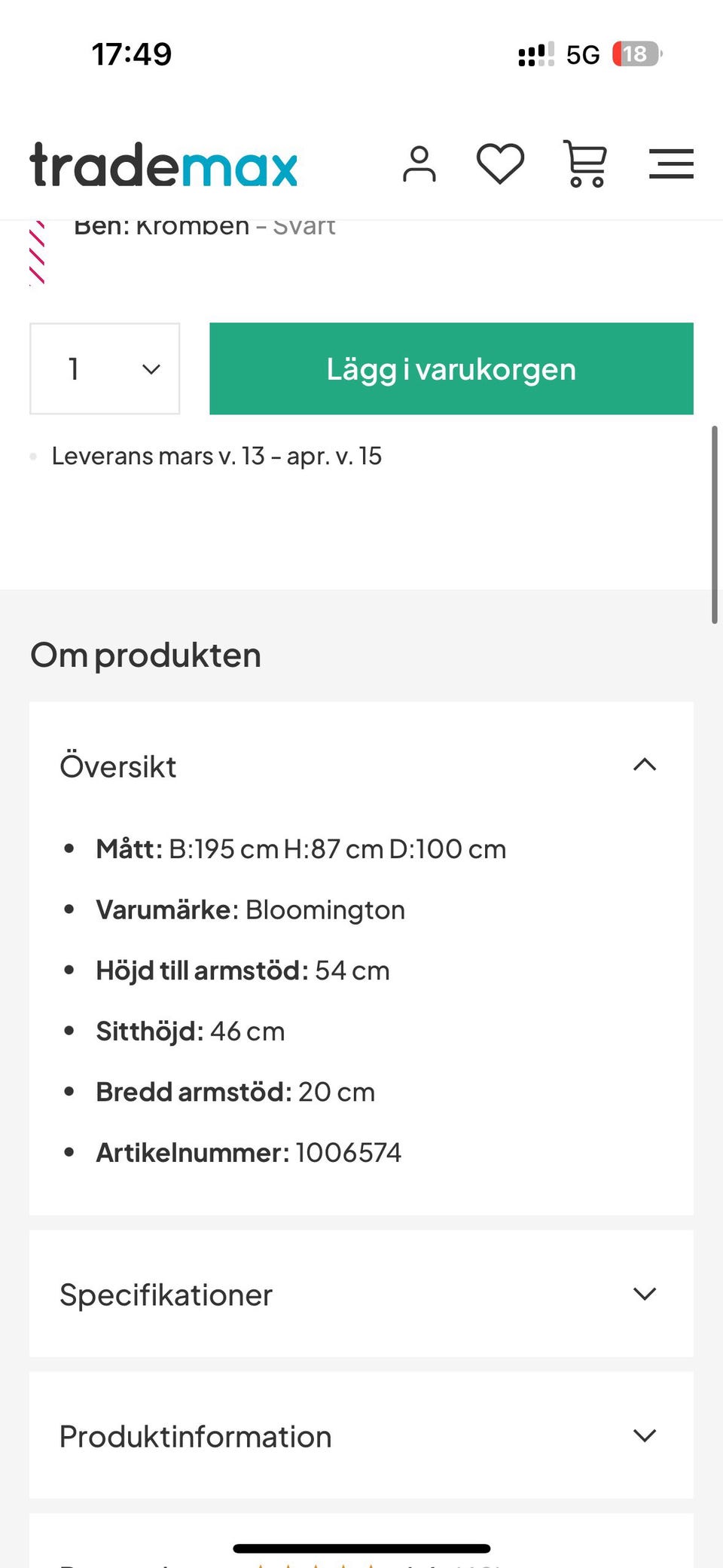
Task: Open the trademax home logo
Action: (163, 164)
